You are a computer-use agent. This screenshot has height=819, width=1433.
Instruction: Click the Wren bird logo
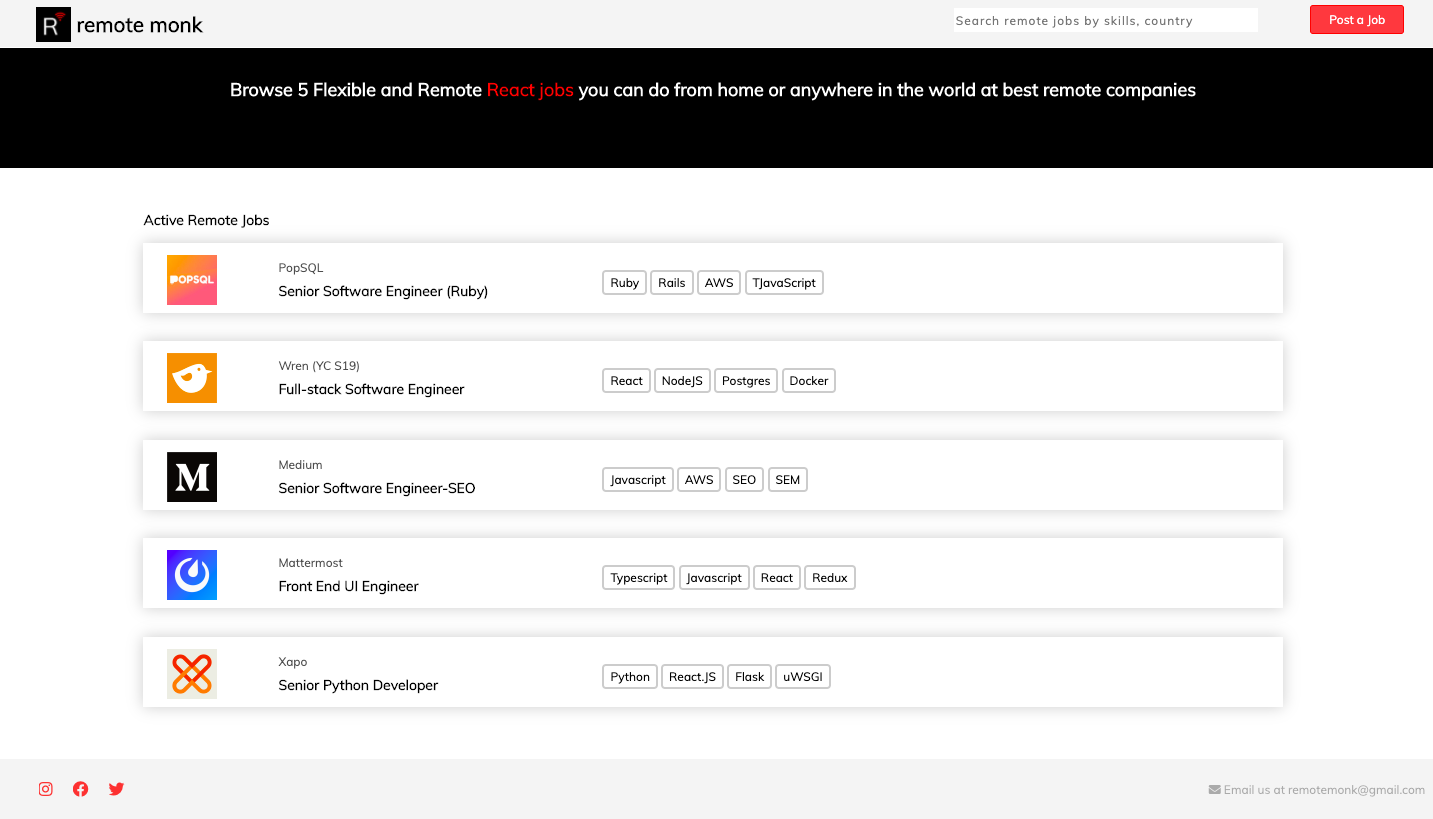[192, 378]
